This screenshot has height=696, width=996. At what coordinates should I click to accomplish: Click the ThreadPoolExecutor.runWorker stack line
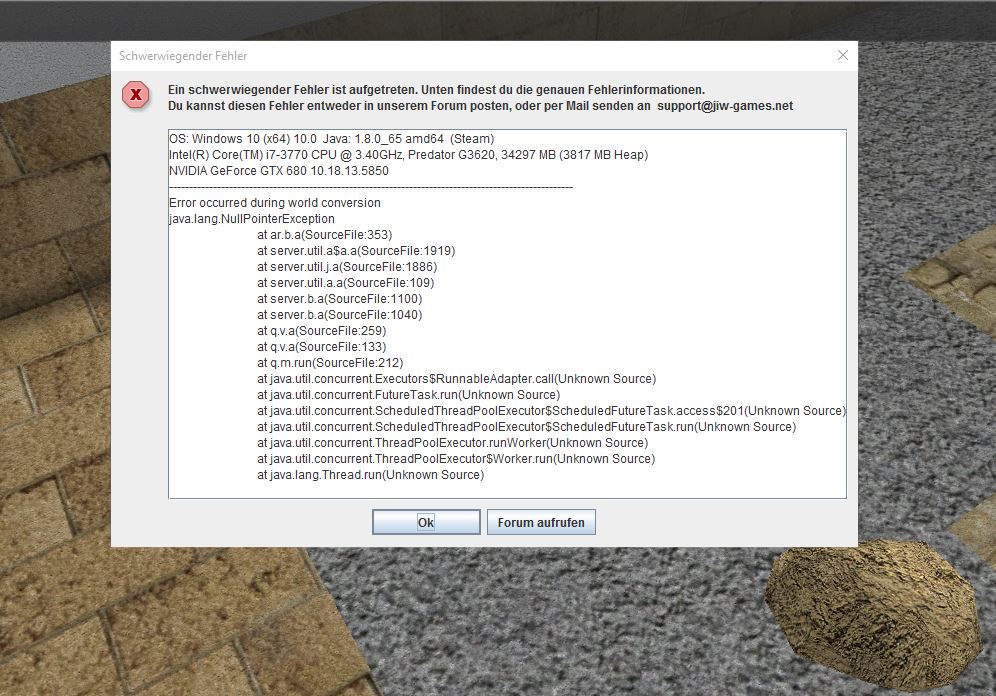[x=452, y=443]
